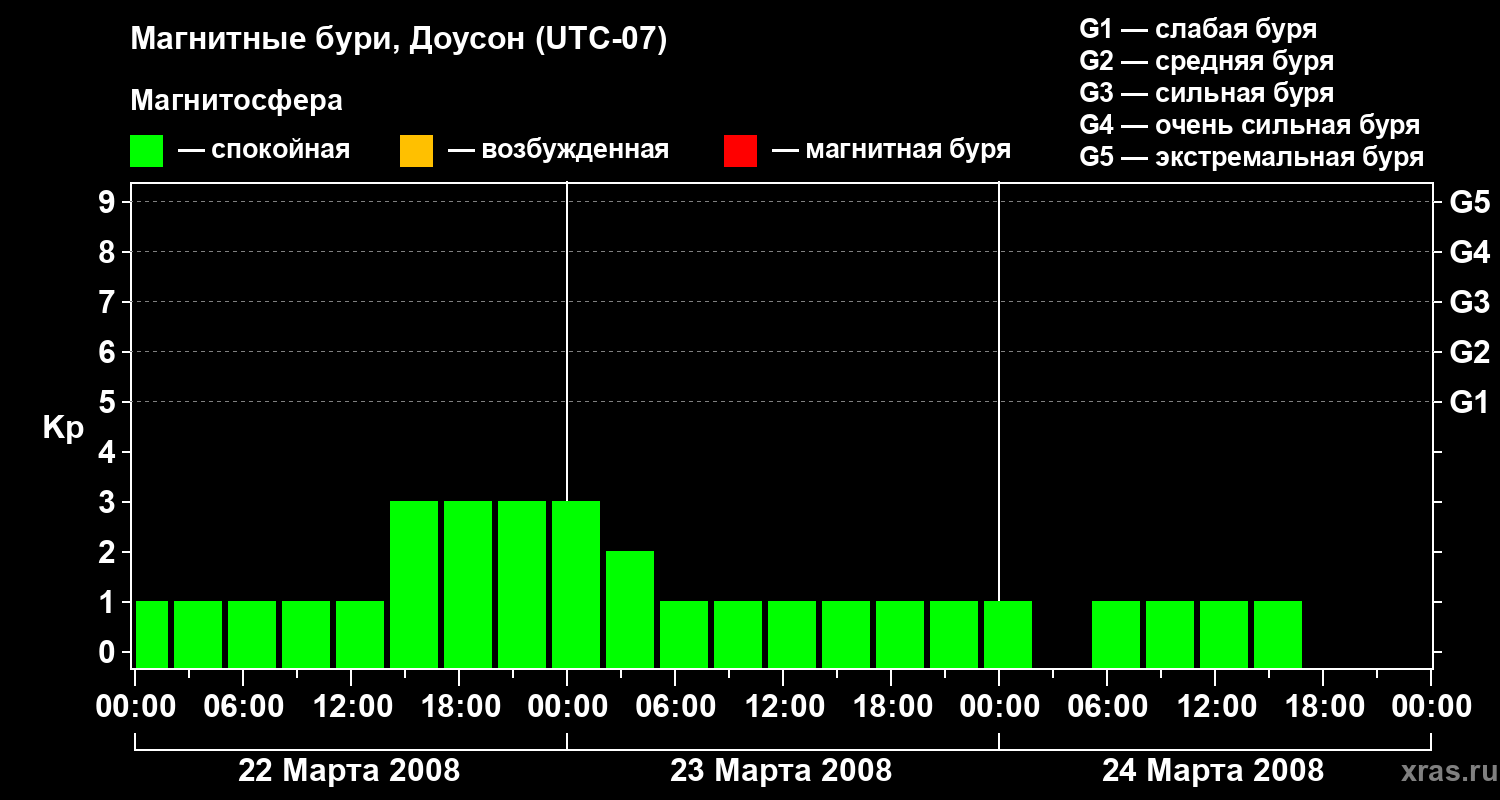Select the "Магнитосфера" heading
The height and width of the screenshot is (800, 1500).
tap(236, 101)
